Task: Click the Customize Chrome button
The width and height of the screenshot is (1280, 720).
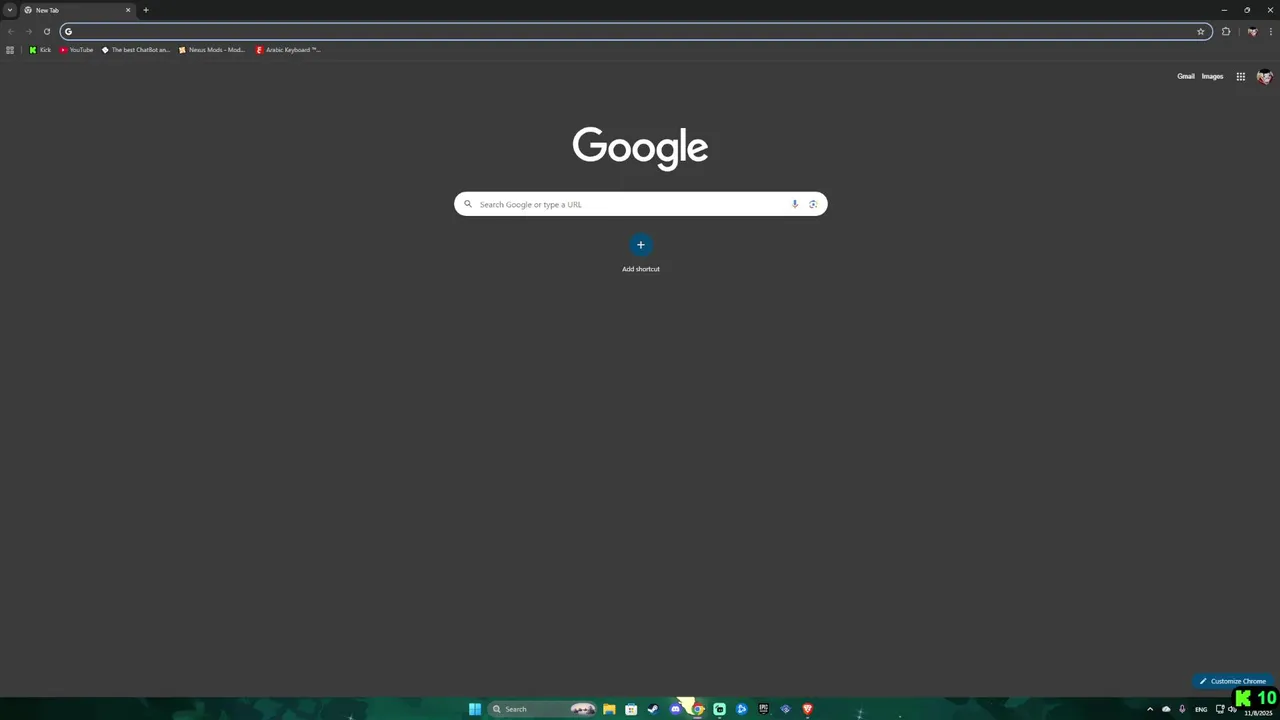Action: tap(1233, 681)
